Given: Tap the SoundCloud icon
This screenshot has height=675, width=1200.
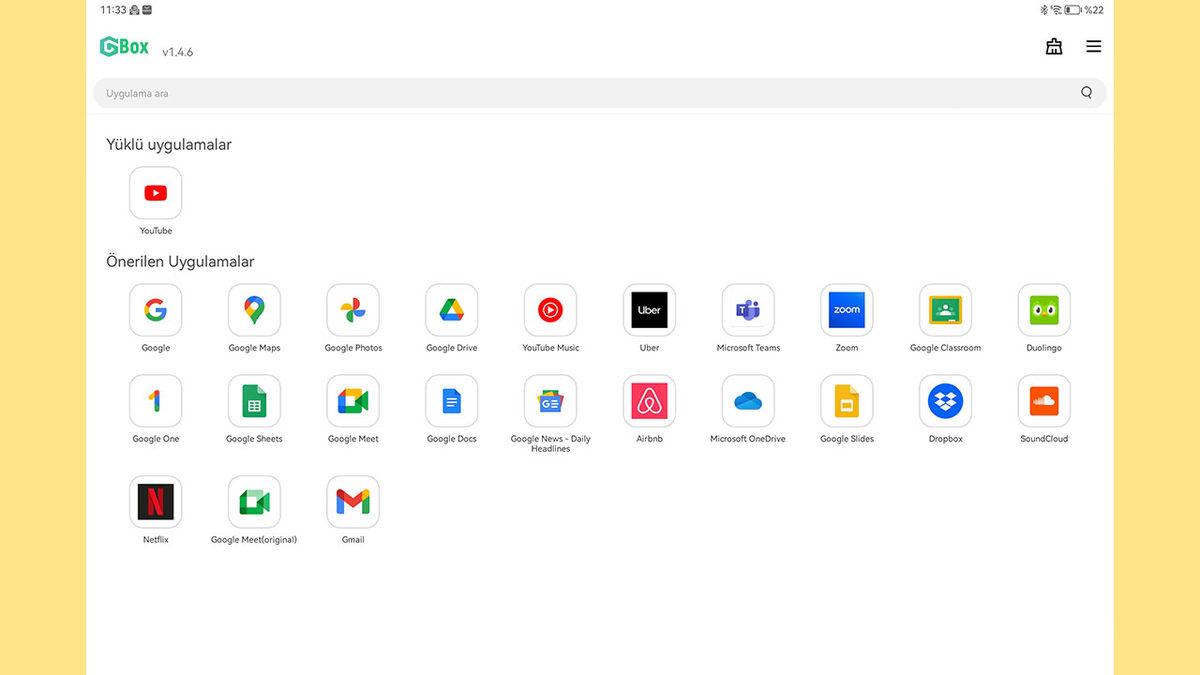Looking at the screenshot, I should [x=1044, y=401].
